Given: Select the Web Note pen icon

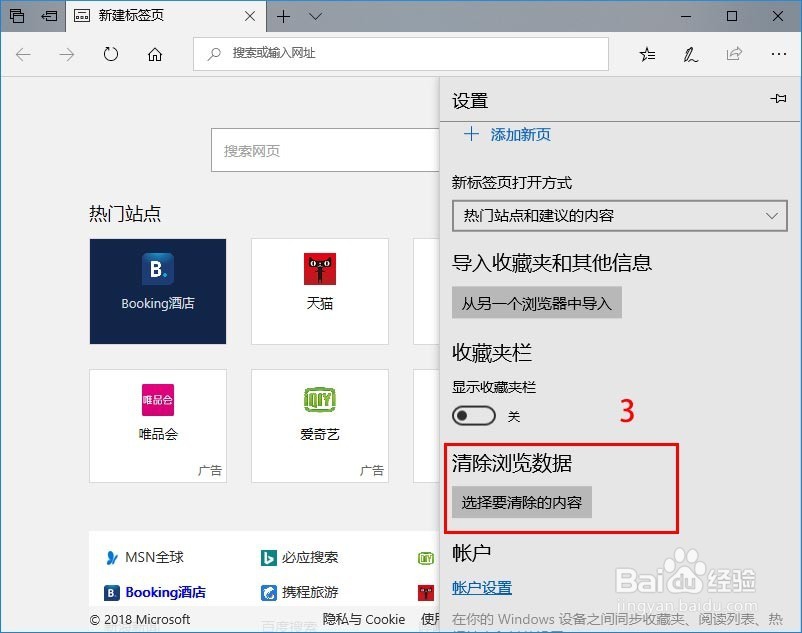Looking at the screenshot, I should coord(690,54).
